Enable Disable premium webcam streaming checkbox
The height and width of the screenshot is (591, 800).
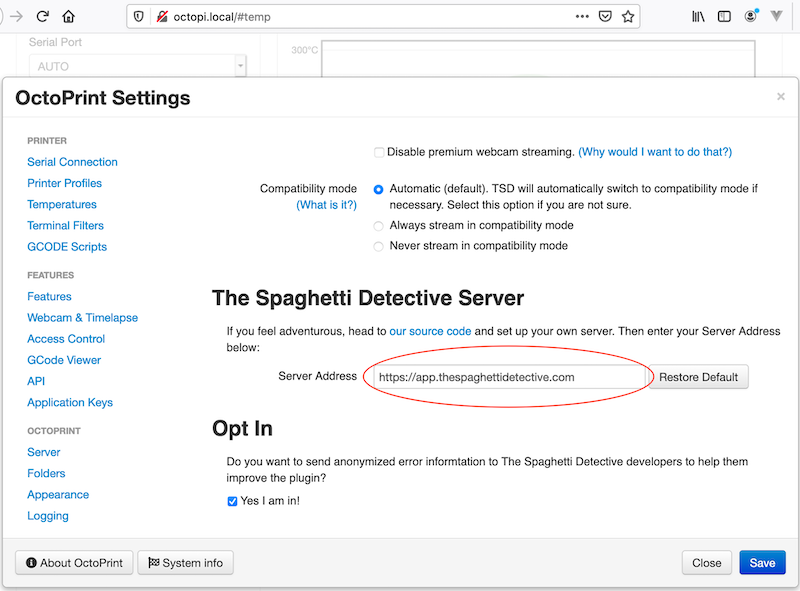click(x=379, y=152)
